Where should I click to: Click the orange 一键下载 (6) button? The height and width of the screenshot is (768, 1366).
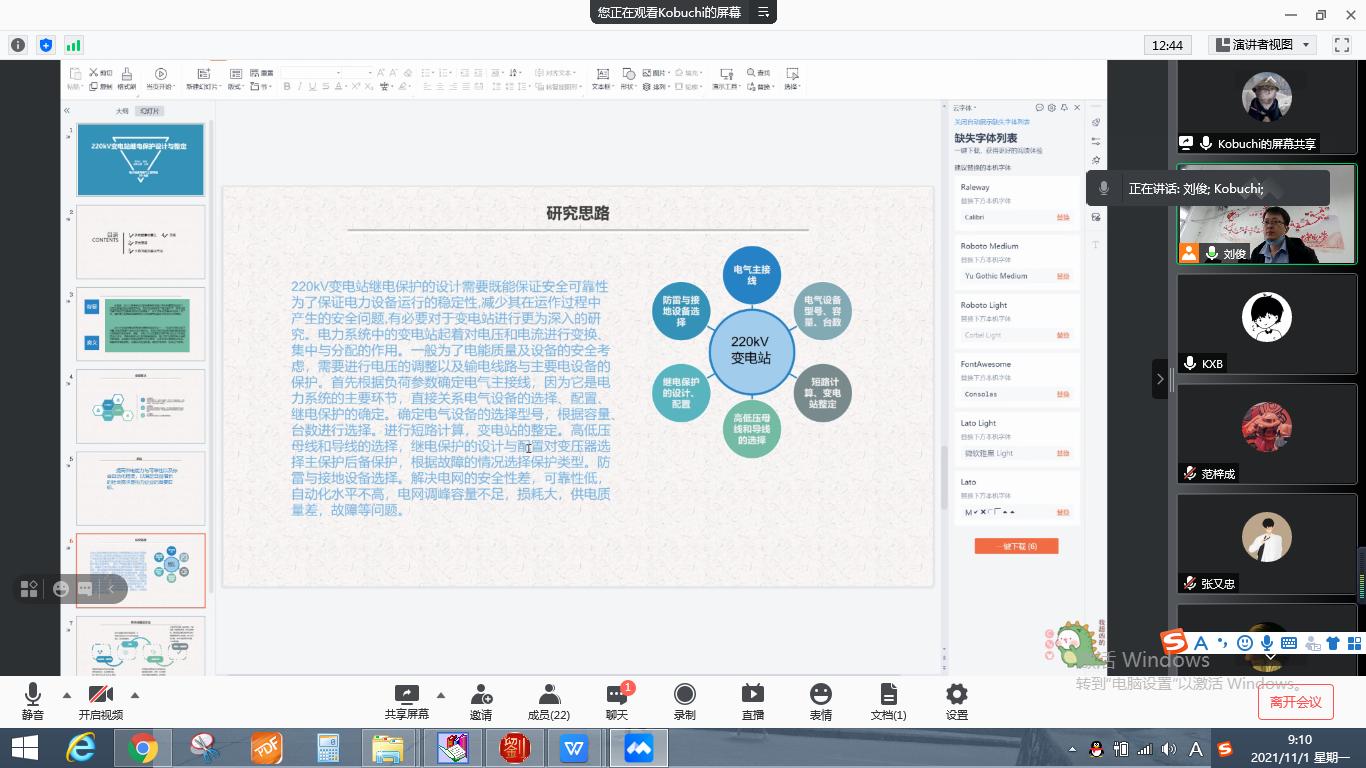(x=1016, y=546)
